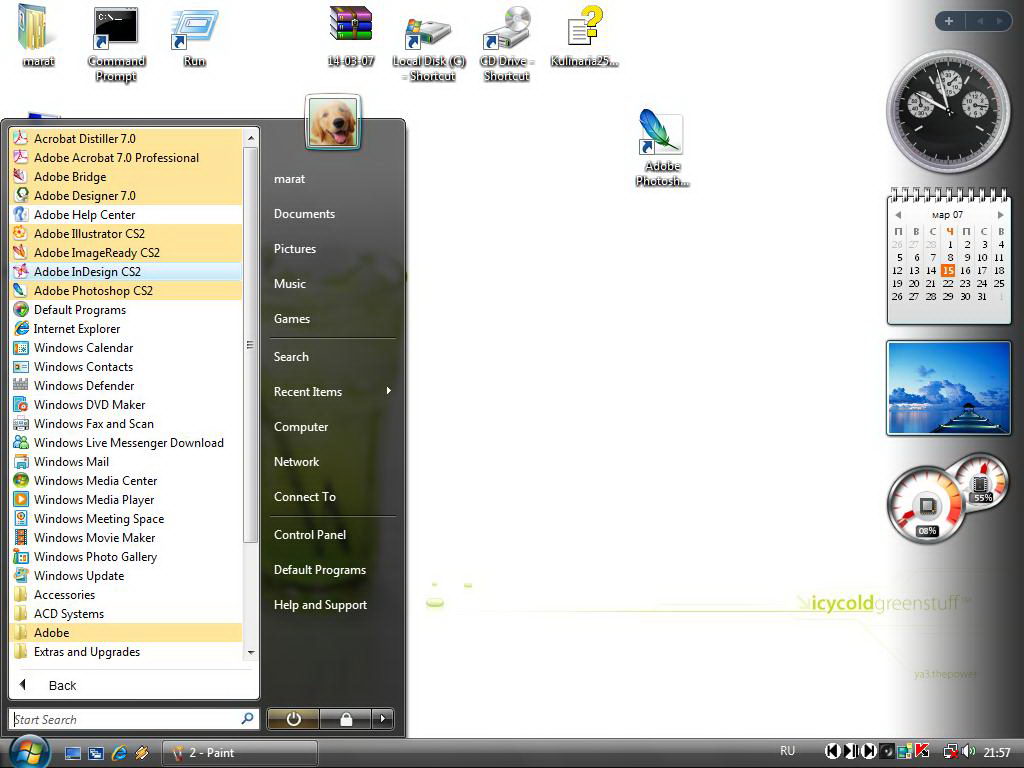The image size is (1024, 768).
Task: Open Acrobat Distiller 7.0 from the programs list
Action: click(127, 138)
